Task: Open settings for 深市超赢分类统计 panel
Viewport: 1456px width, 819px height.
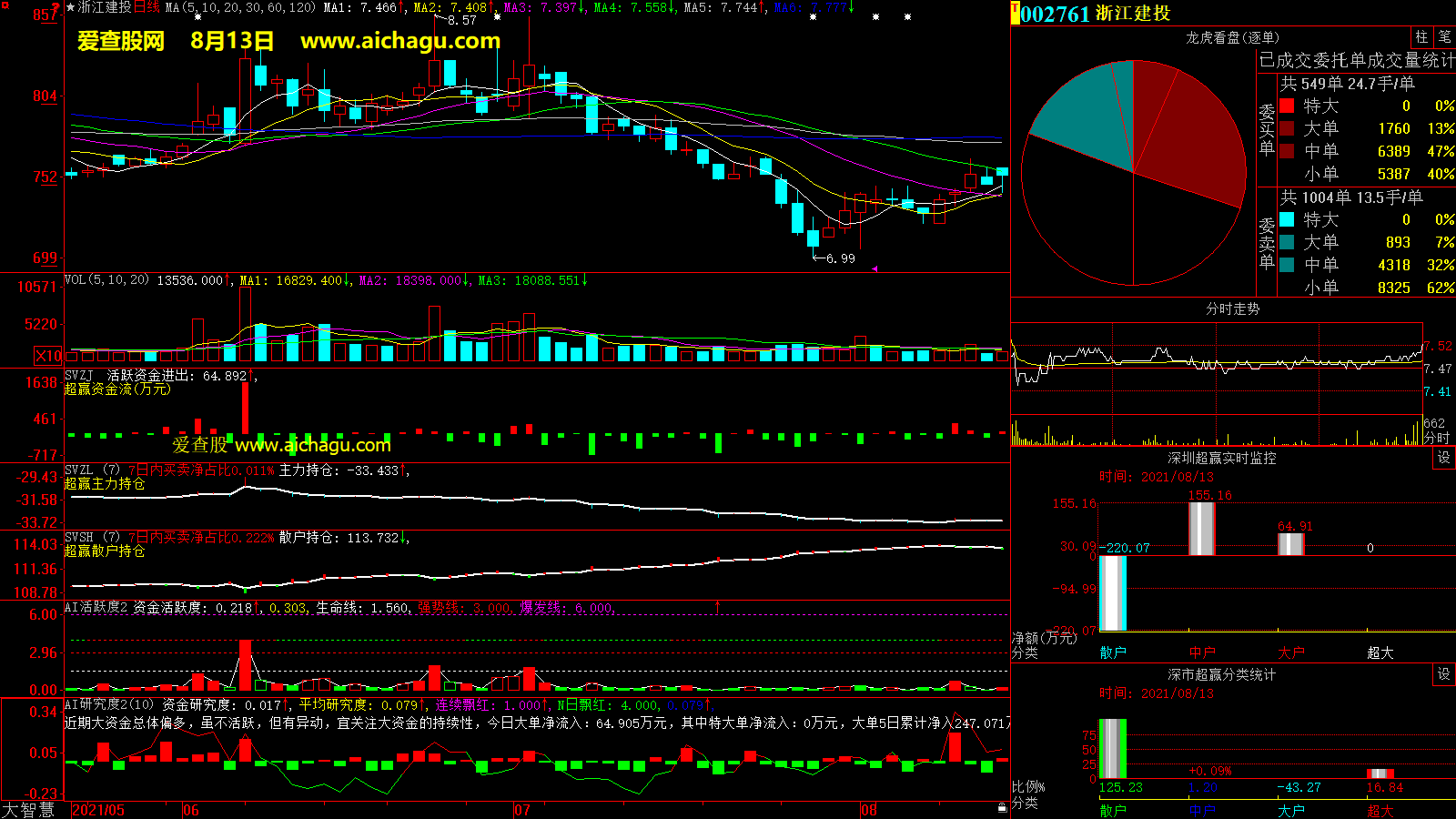Action: [x=1444, y=674]
